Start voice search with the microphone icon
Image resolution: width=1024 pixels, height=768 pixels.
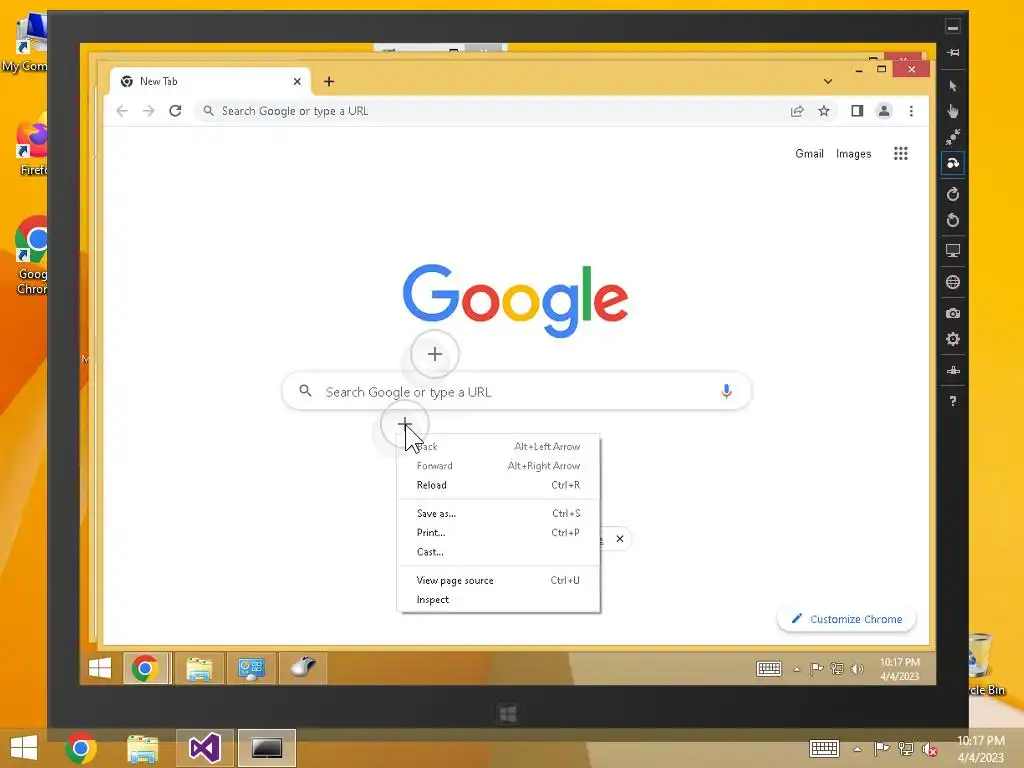click(x=726, y=391)
